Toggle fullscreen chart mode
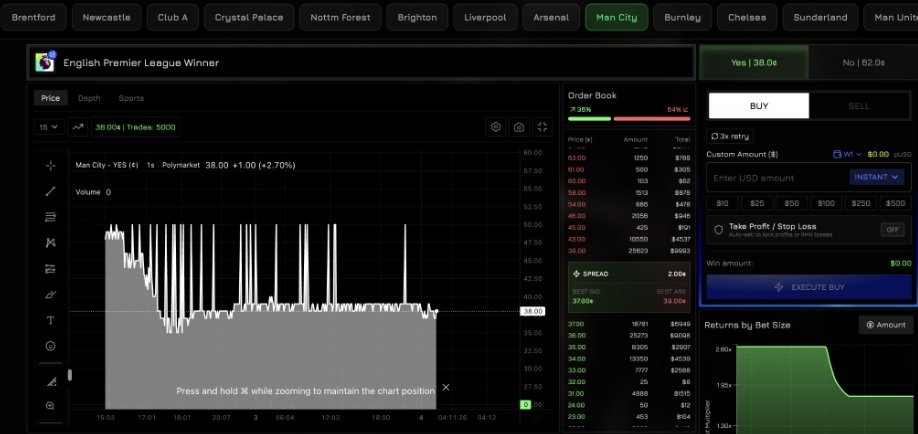Image resolution: width=918 pixels, height=434 pixels. [542, 127]
